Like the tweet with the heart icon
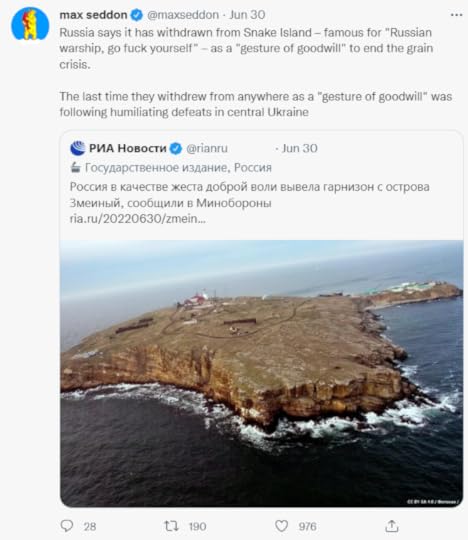Image resolution: width=468 pixels, height=540 pixels. point(281,526)
